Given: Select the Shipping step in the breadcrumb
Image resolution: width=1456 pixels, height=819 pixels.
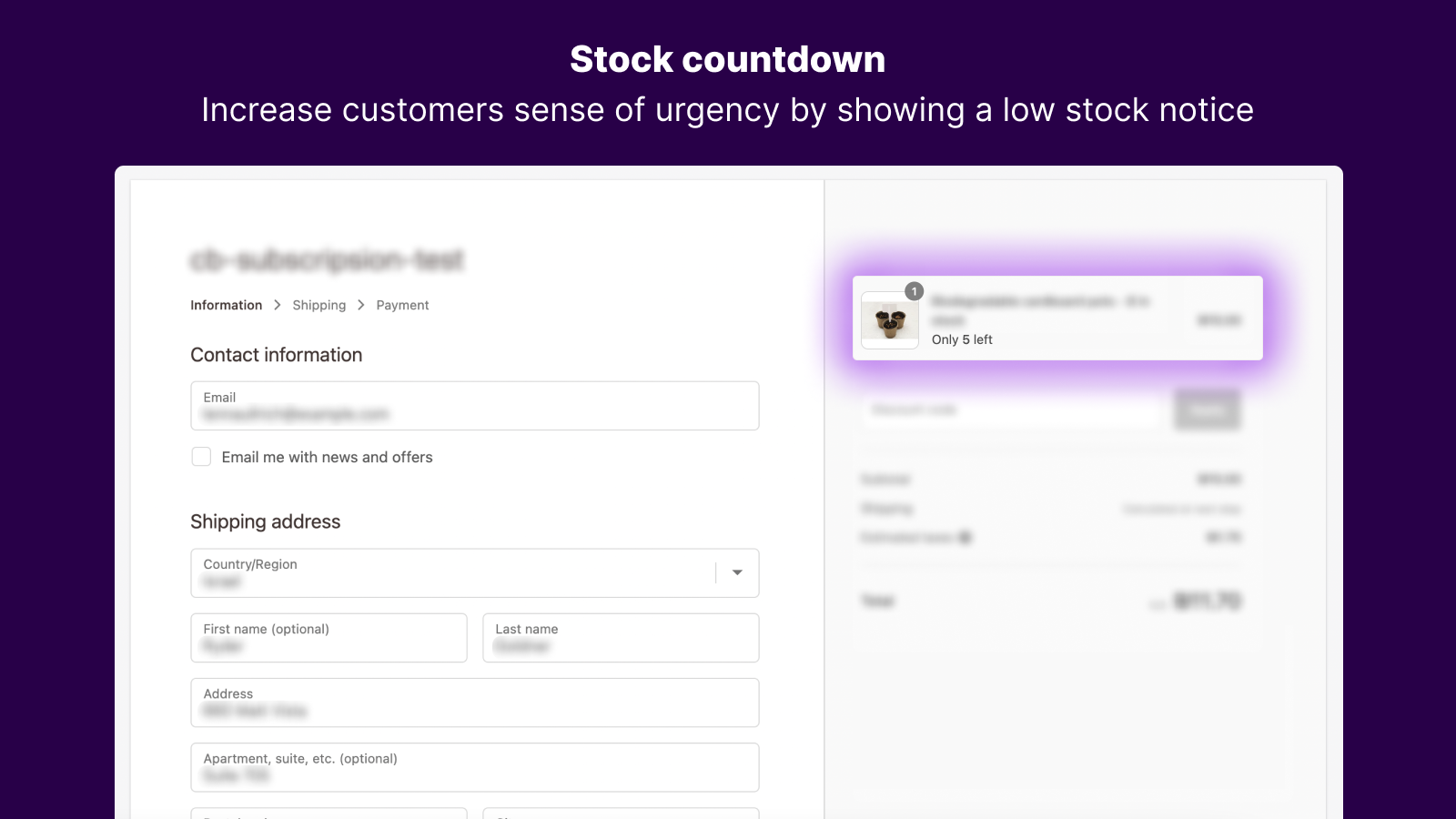Looking at the screenshot, I should (x=319, y=305).
